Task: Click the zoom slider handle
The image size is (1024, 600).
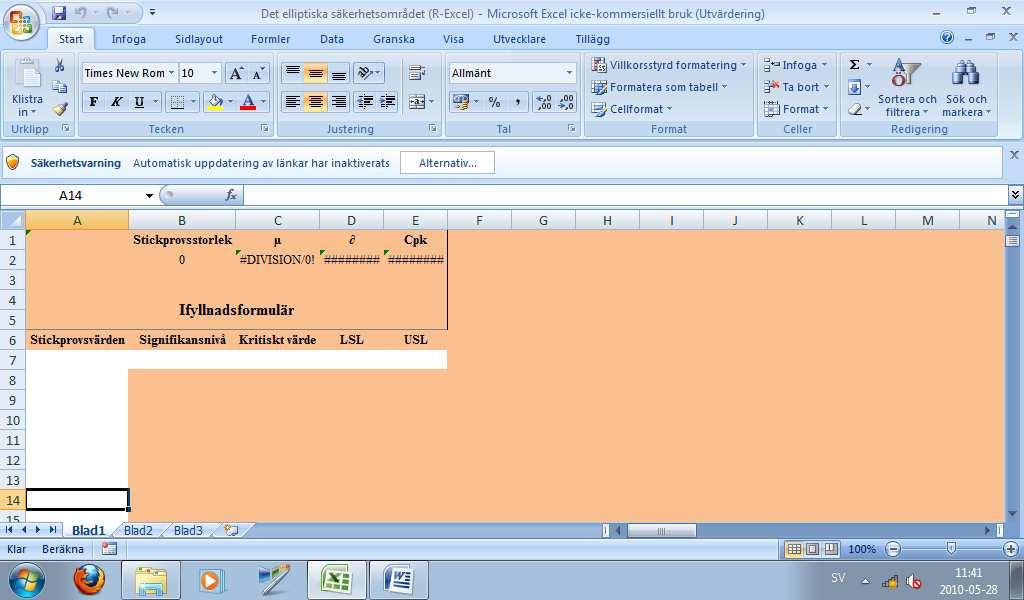Action: coord(951,549)
